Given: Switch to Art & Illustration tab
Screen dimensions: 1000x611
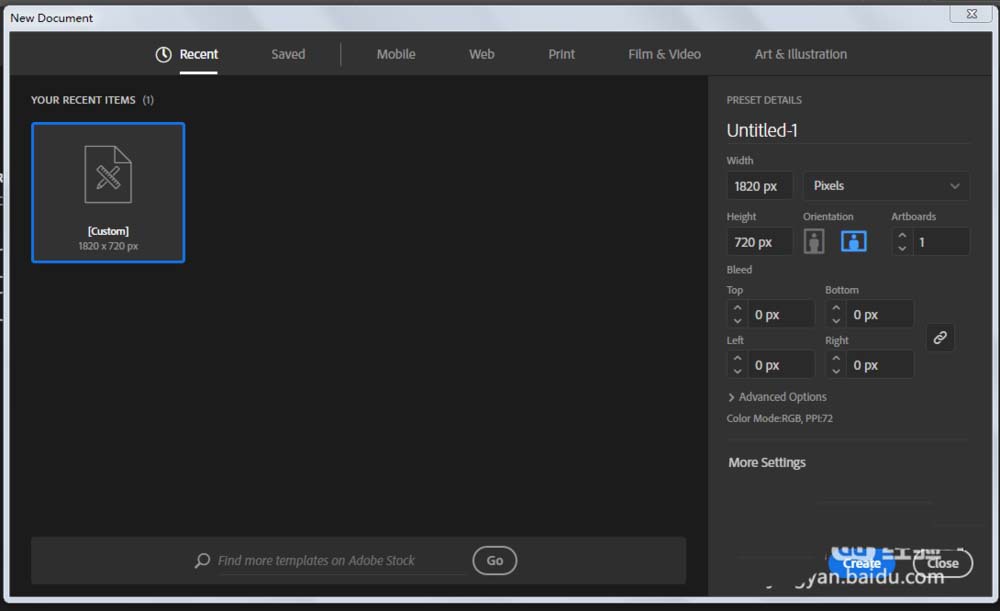Looking at the screenshot, I should click(800, 54).
